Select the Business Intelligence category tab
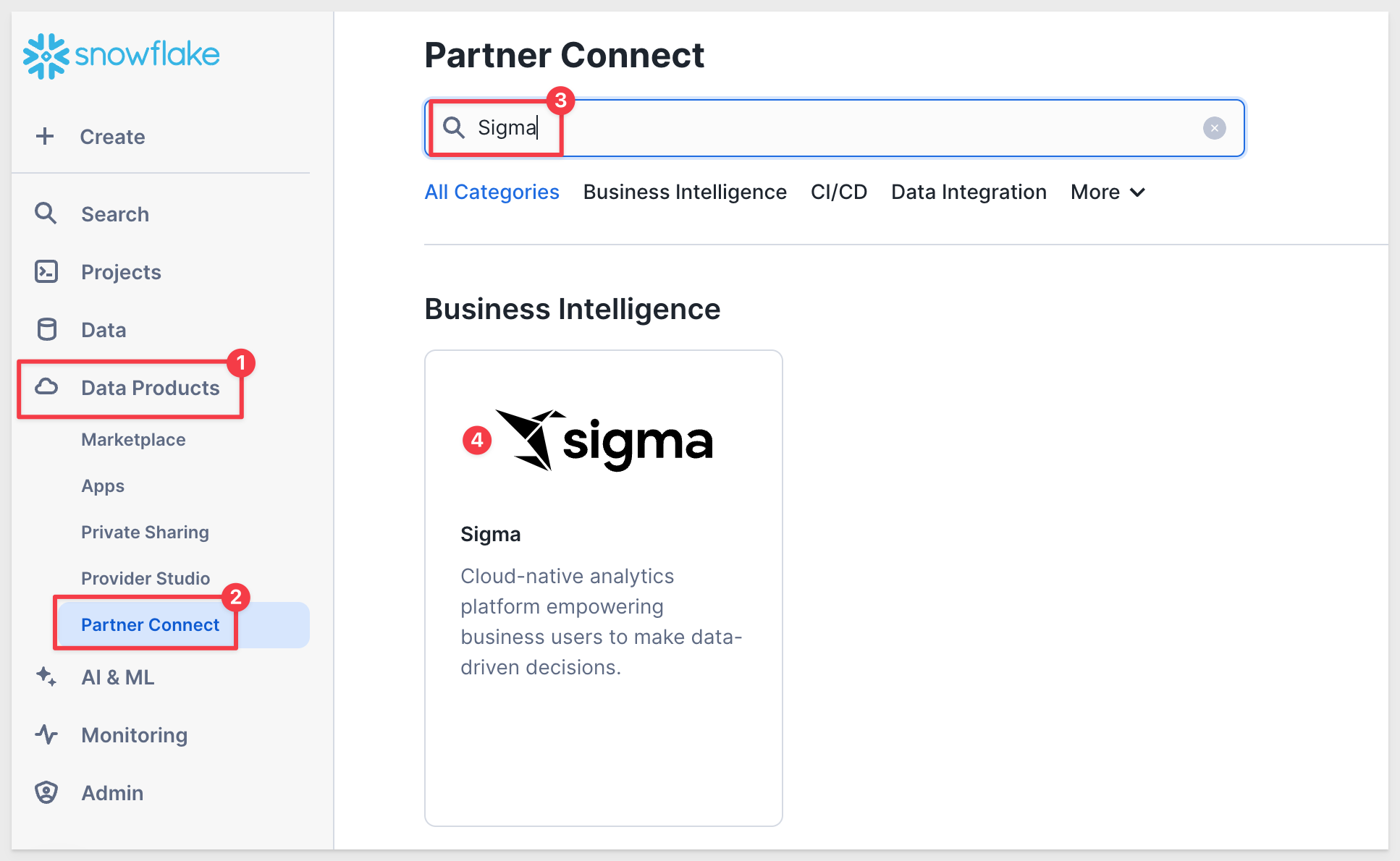The width and height of the screenshot is (1400, 861). pos(685,192)
